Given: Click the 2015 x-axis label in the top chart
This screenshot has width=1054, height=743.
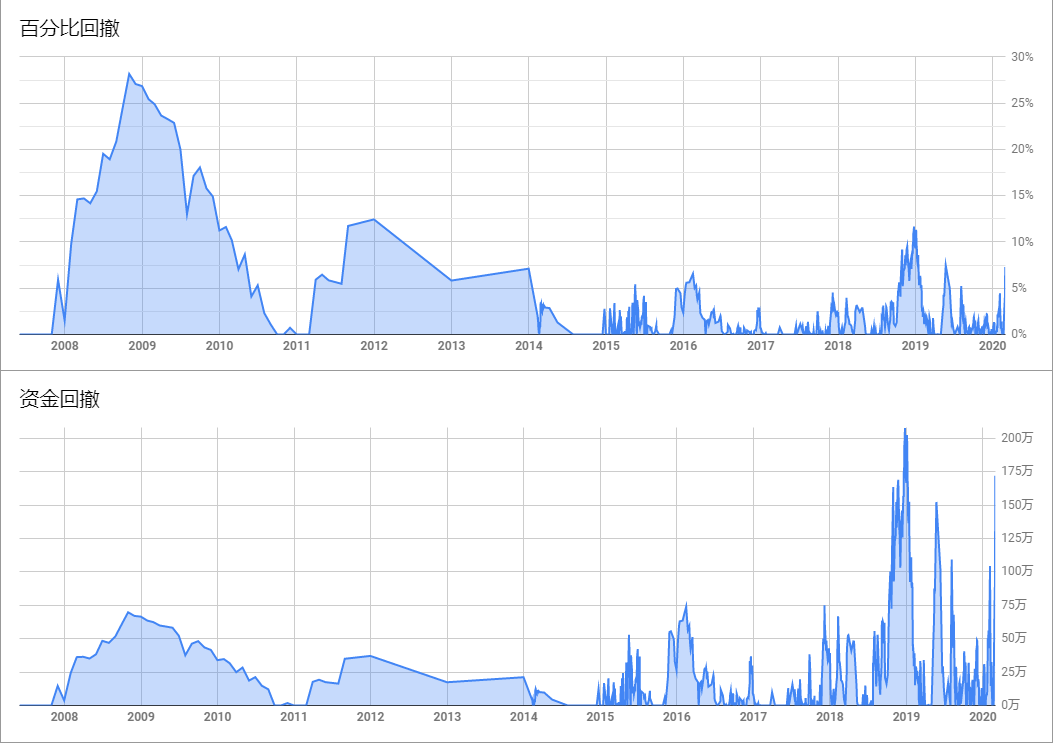Looking at the screenshot, I should coord(606,346).
